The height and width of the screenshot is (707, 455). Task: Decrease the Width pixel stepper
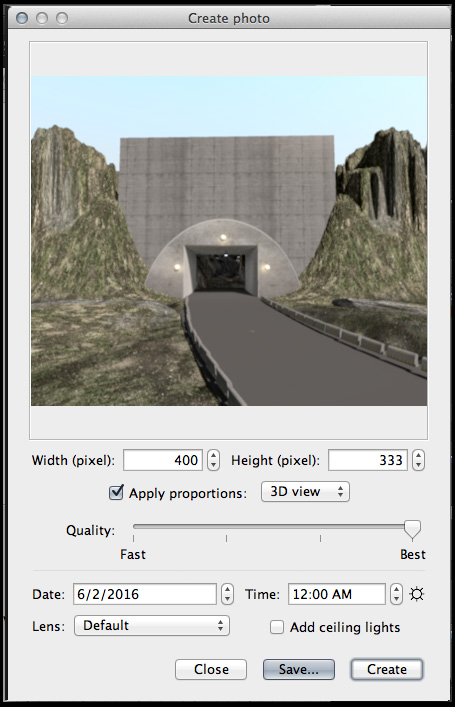coord(214,465)
